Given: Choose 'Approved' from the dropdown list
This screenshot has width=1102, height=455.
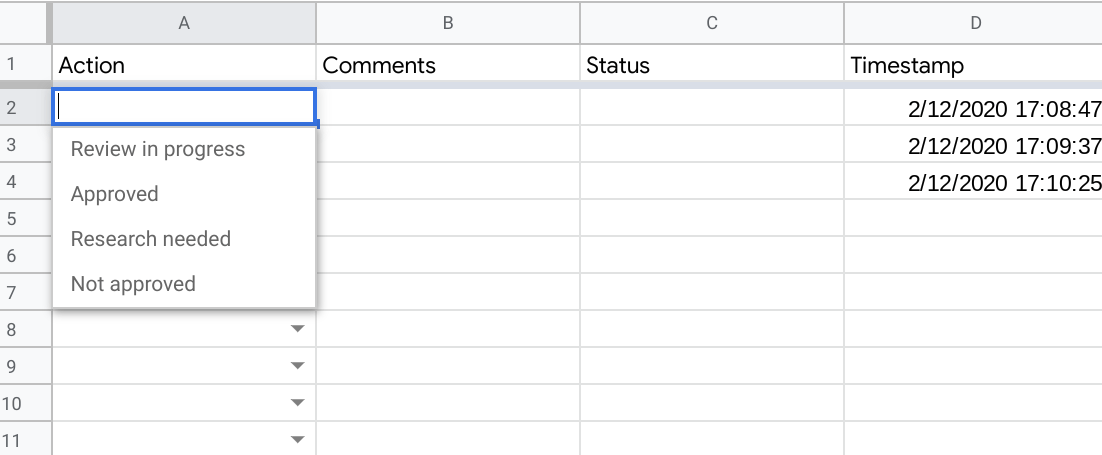Looking at the screenshot, I should pyautogui.click(x=115, y=194).
